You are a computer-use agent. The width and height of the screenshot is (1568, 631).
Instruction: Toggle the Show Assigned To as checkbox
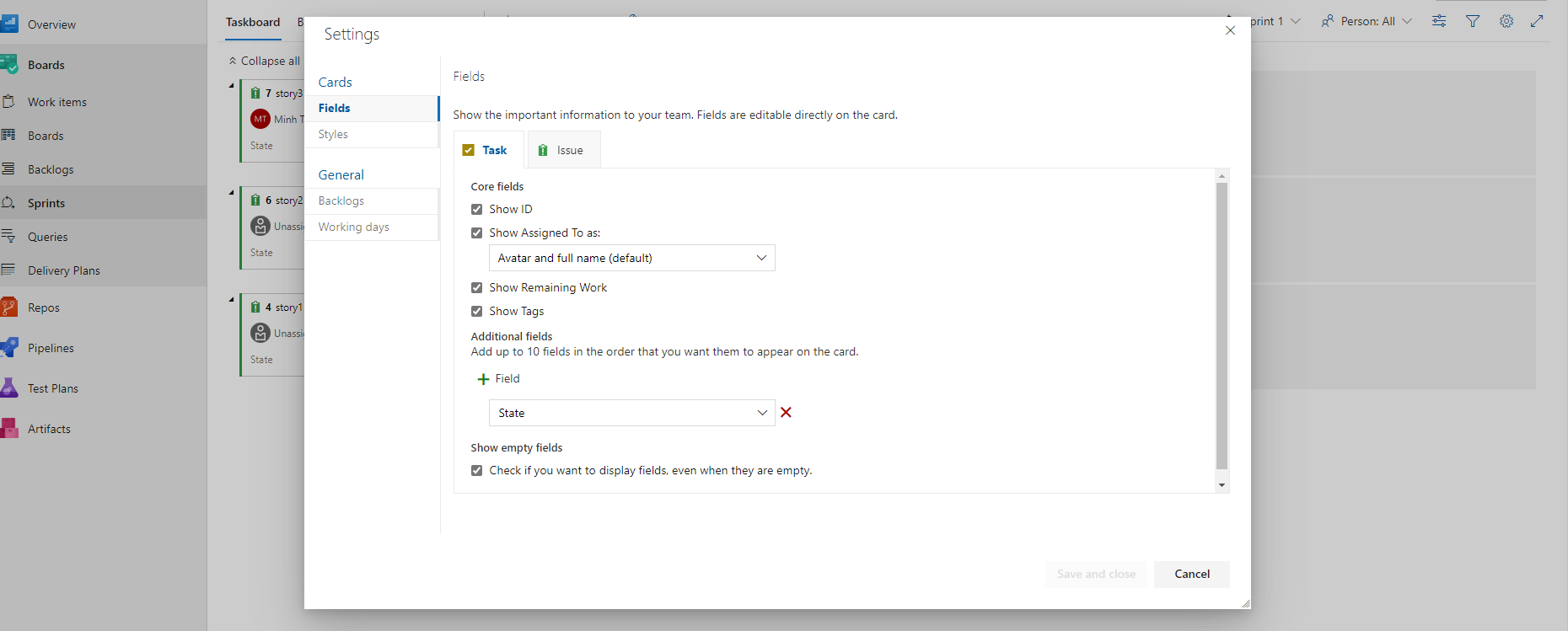tap(477, 233)
